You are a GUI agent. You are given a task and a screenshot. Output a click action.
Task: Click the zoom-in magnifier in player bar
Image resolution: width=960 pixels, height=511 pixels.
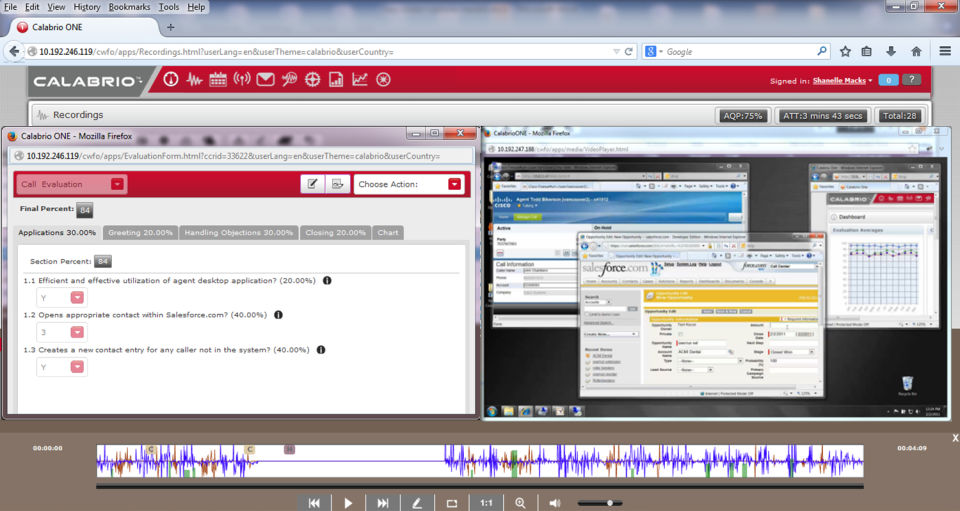[x=520, y=503]
